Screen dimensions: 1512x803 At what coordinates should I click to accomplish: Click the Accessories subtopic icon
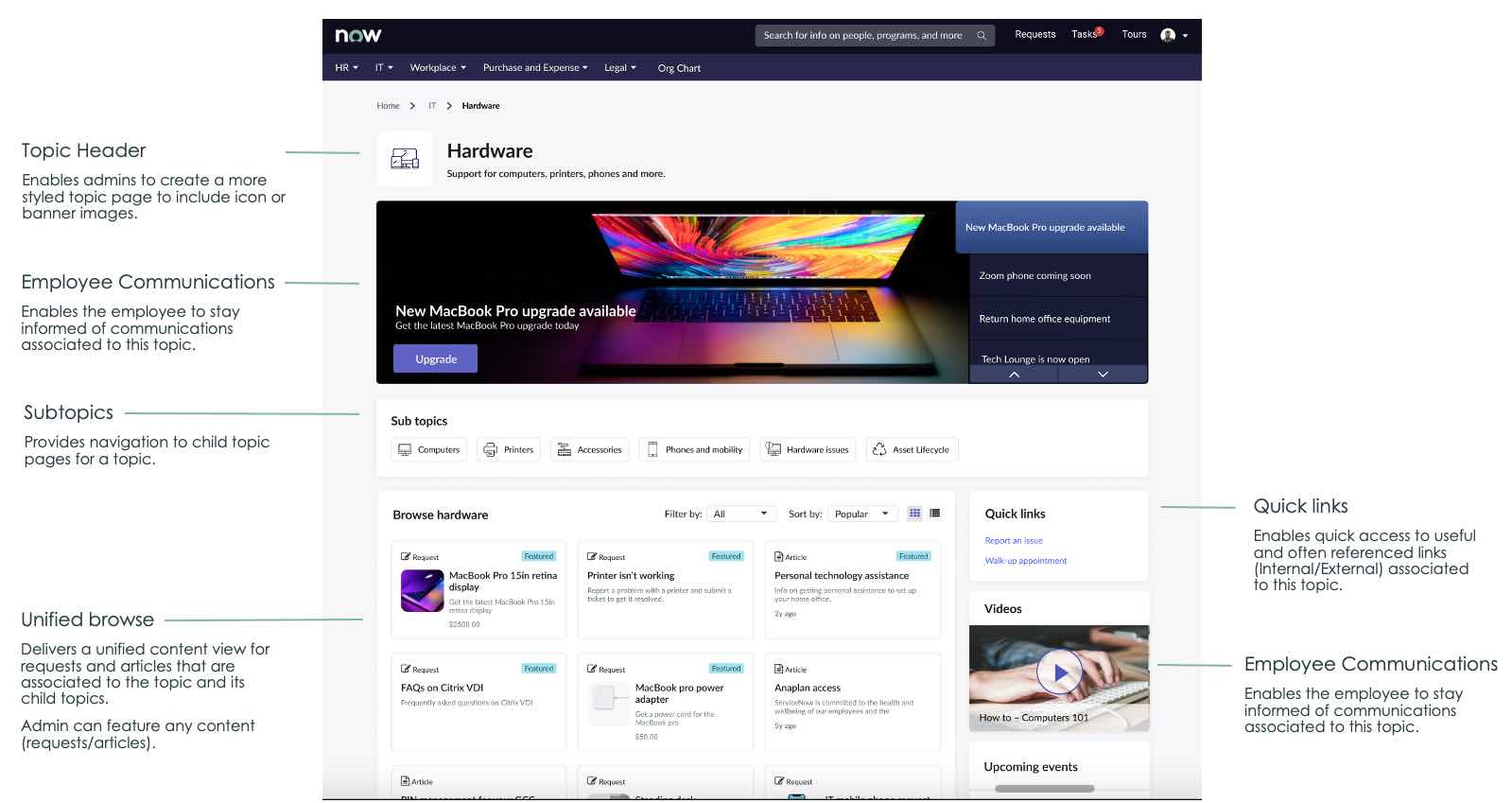coord(564,450)
